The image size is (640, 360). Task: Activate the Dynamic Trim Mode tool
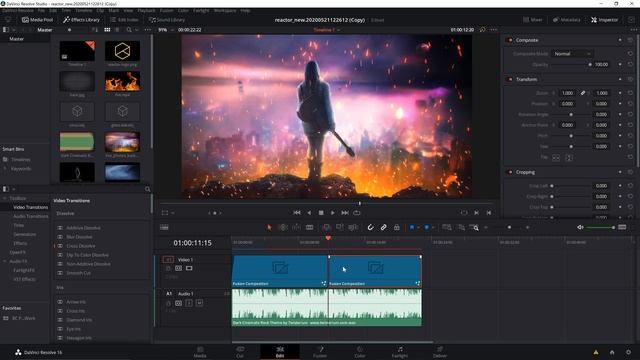point(296,227)
